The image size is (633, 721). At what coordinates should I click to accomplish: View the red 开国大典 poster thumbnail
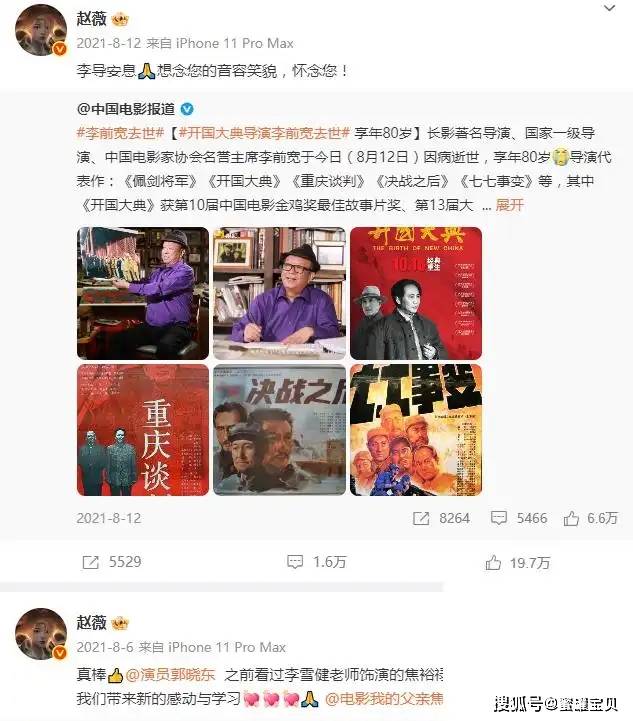pyautogui.click(x=416, y=293)
